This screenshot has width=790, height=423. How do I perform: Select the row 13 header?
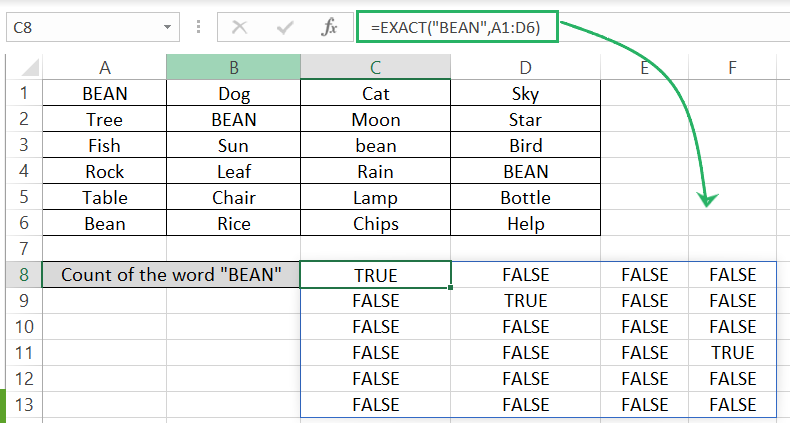pos(21,405)
